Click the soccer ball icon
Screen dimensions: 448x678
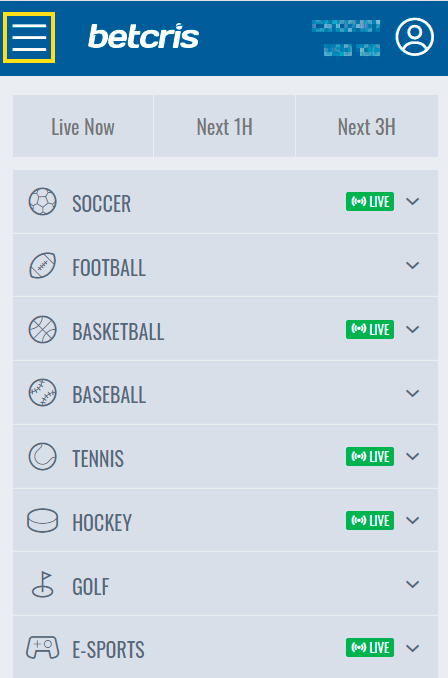(42, 201)
